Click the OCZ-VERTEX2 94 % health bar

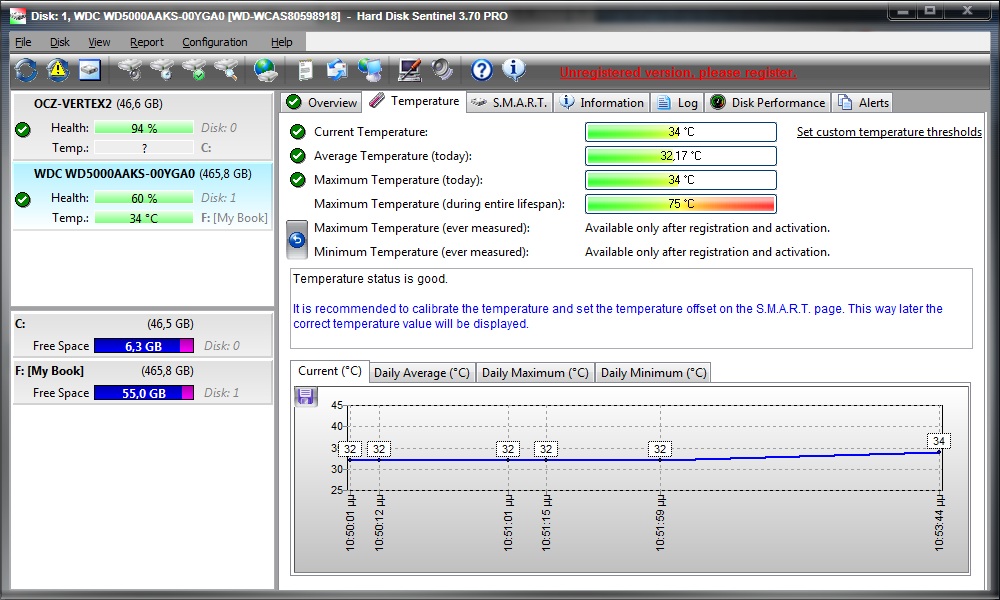tap(144, 128)
